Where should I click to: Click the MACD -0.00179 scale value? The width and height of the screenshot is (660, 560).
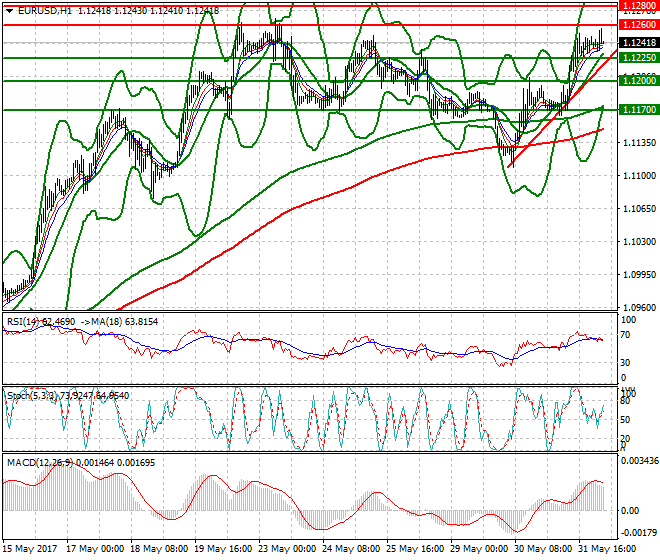coord(639,533)
